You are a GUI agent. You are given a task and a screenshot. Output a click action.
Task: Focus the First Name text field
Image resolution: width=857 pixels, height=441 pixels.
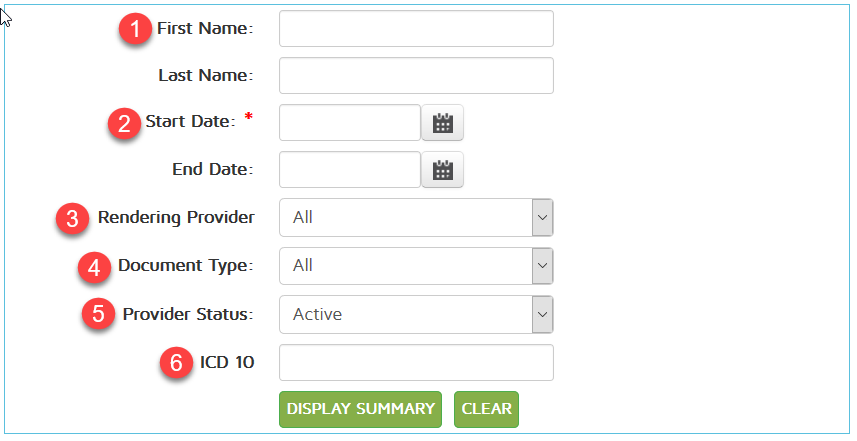coord(416,29)
